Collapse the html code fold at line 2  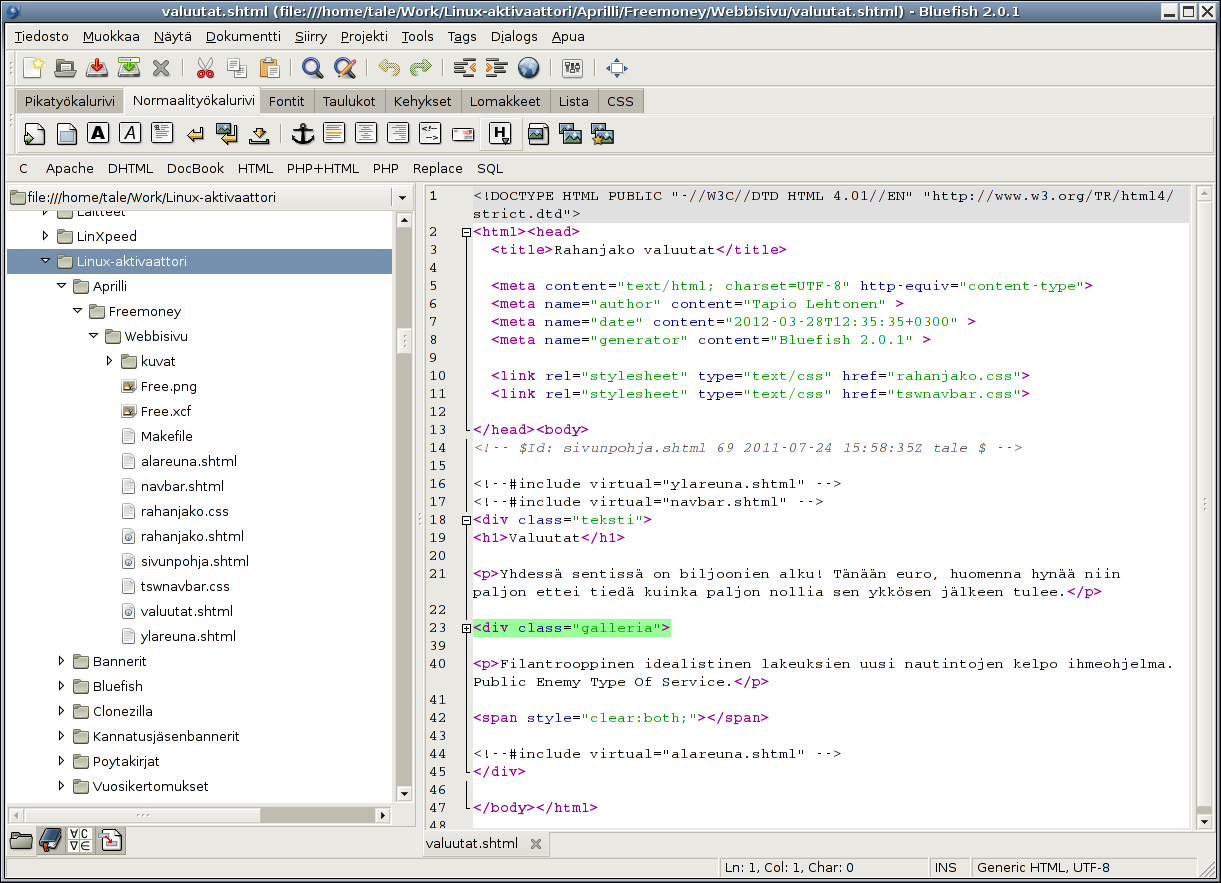[x=466, y=232]
